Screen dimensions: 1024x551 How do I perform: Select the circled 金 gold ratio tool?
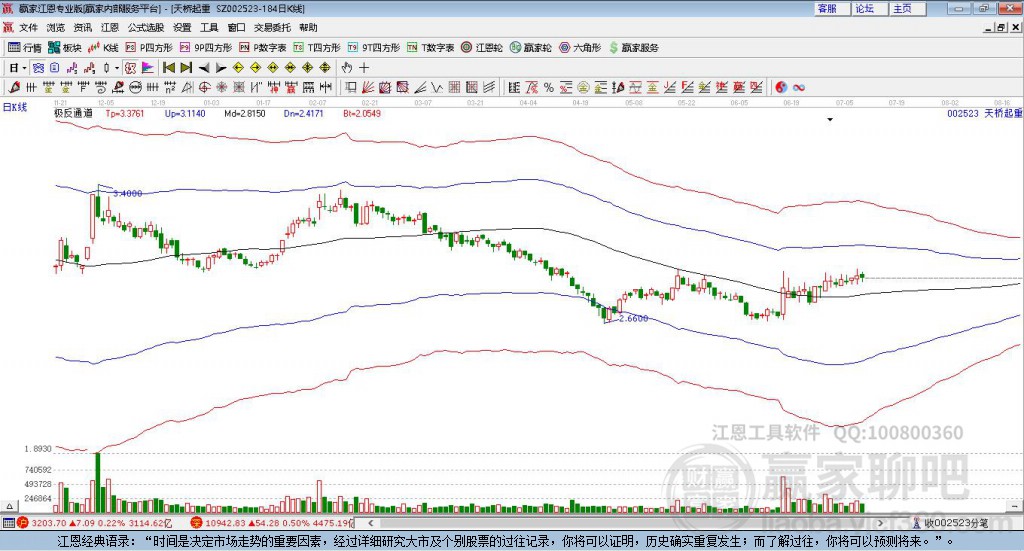[x=583, y=87]
